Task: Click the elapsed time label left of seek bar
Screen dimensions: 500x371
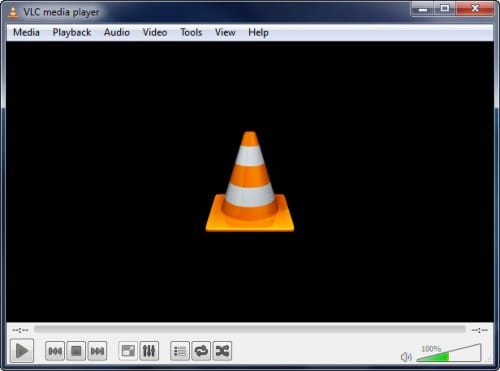Action: [x=20, y=330]
